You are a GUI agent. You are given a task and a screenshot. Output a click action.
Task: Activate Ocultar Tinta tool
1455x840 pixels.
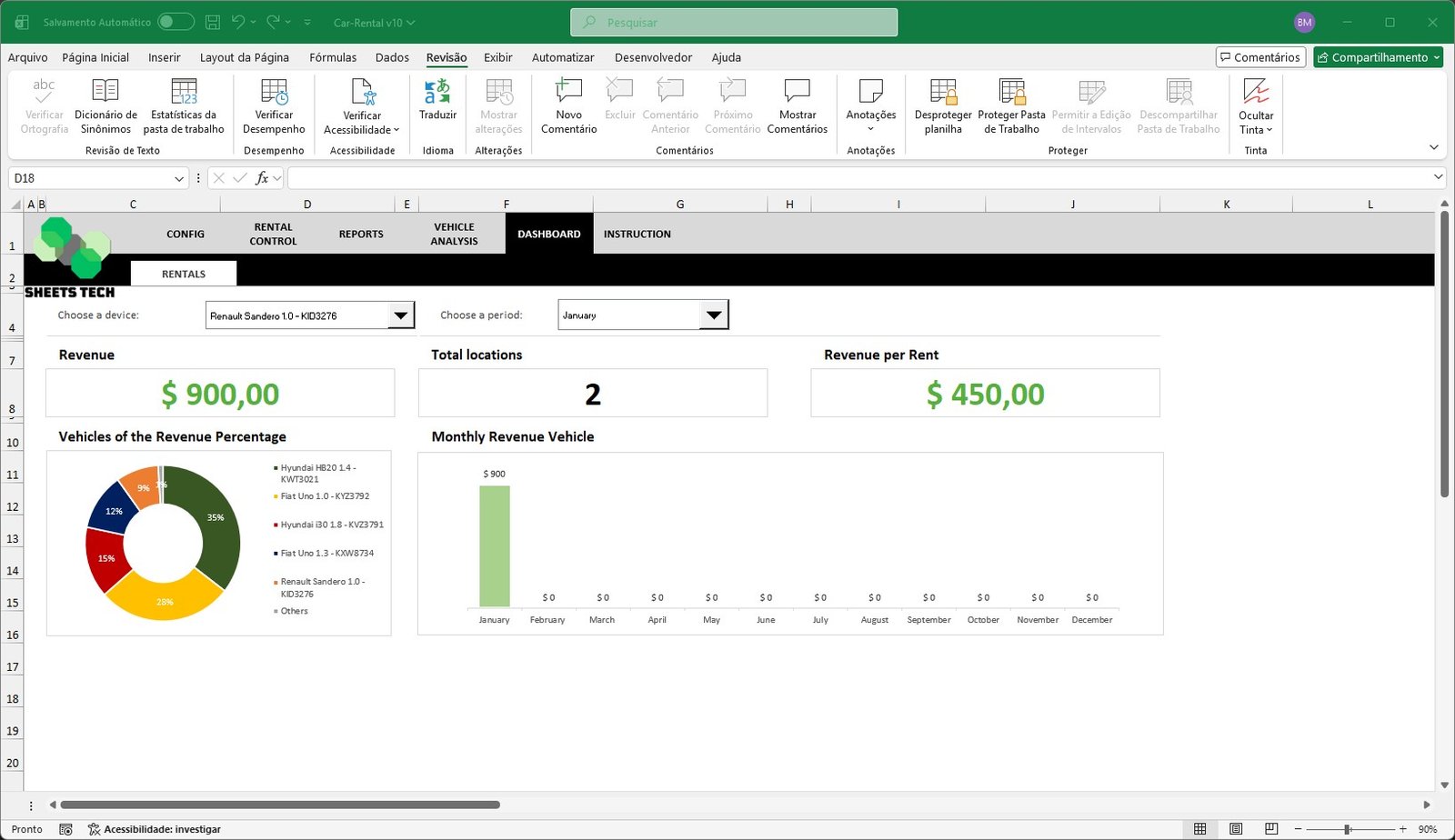pyautogui.click(x=1256, y=105)
